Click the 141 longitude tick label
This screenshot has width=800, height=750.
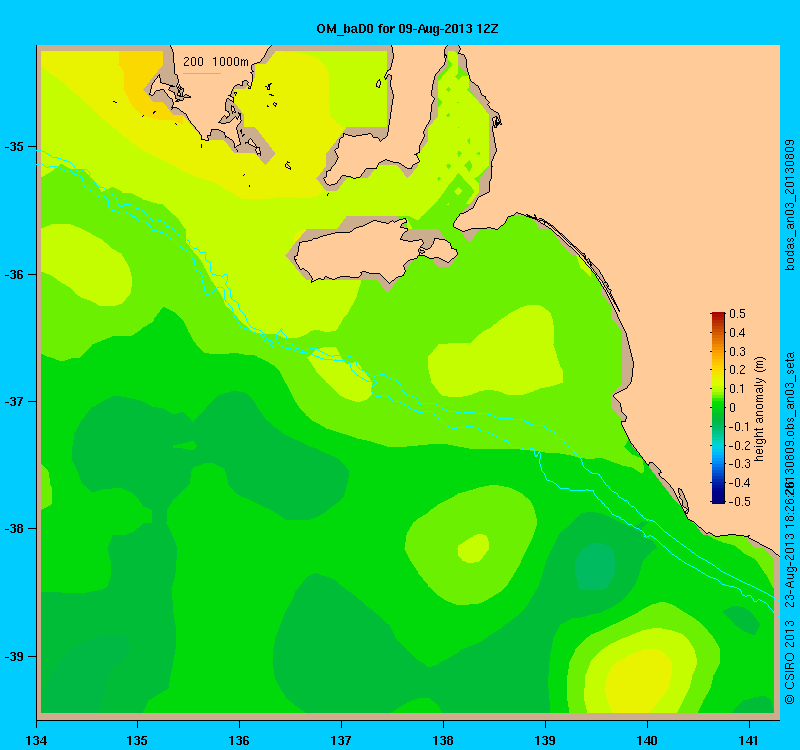click(x=749, y=740)
